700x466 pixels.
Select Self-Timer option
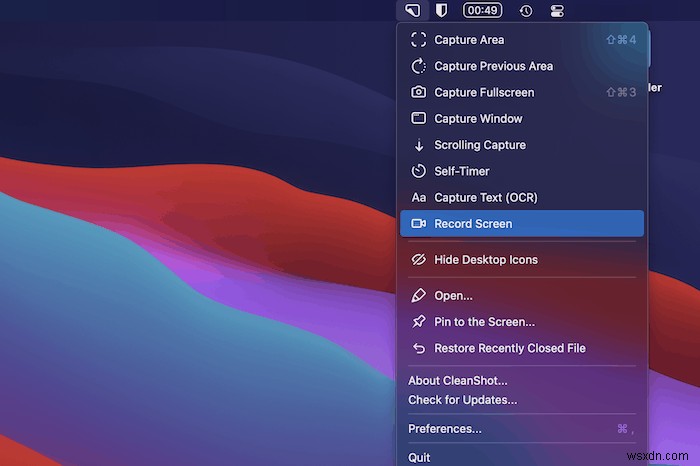point(522,171)
